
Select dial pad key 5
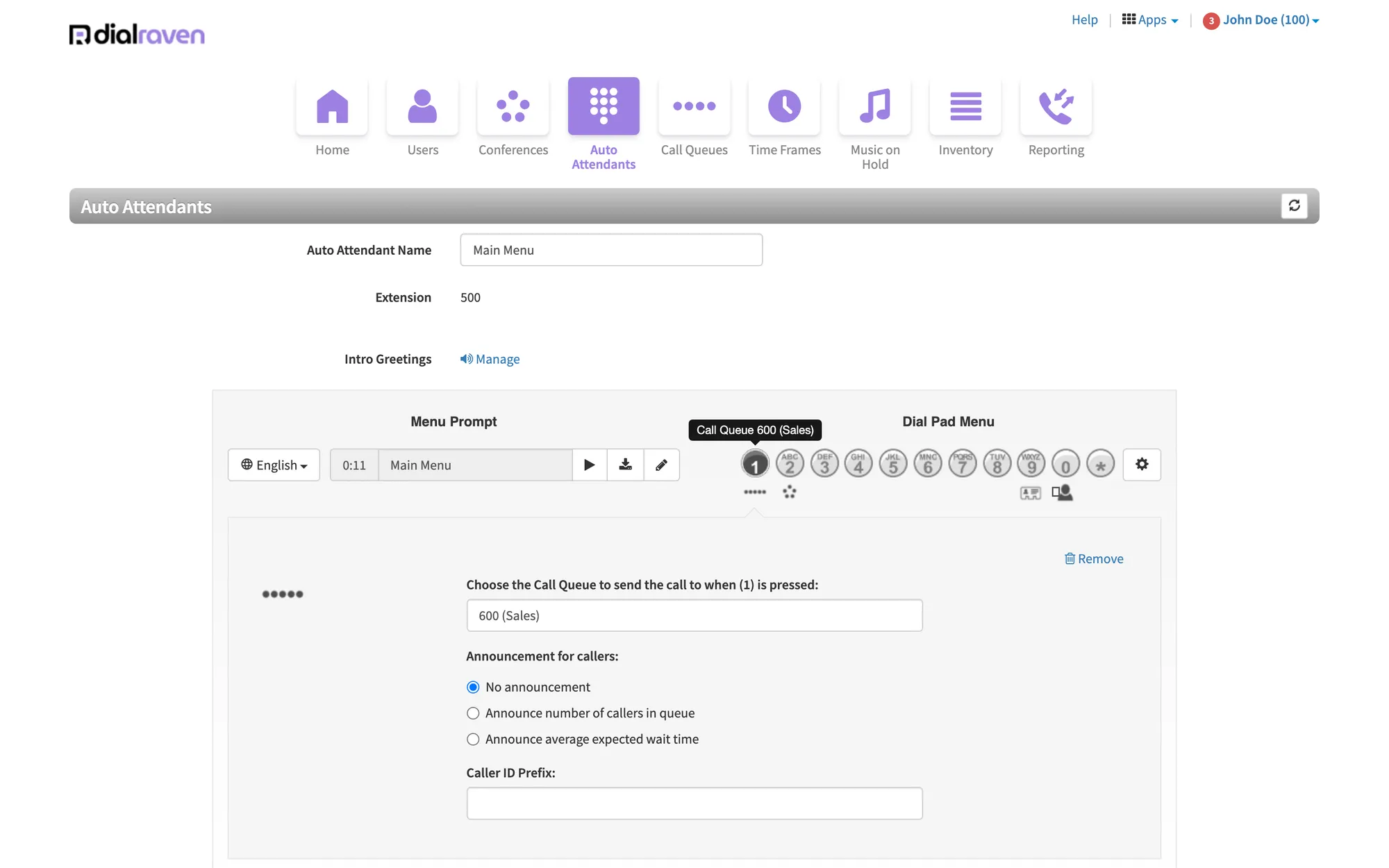pos(893,464)
